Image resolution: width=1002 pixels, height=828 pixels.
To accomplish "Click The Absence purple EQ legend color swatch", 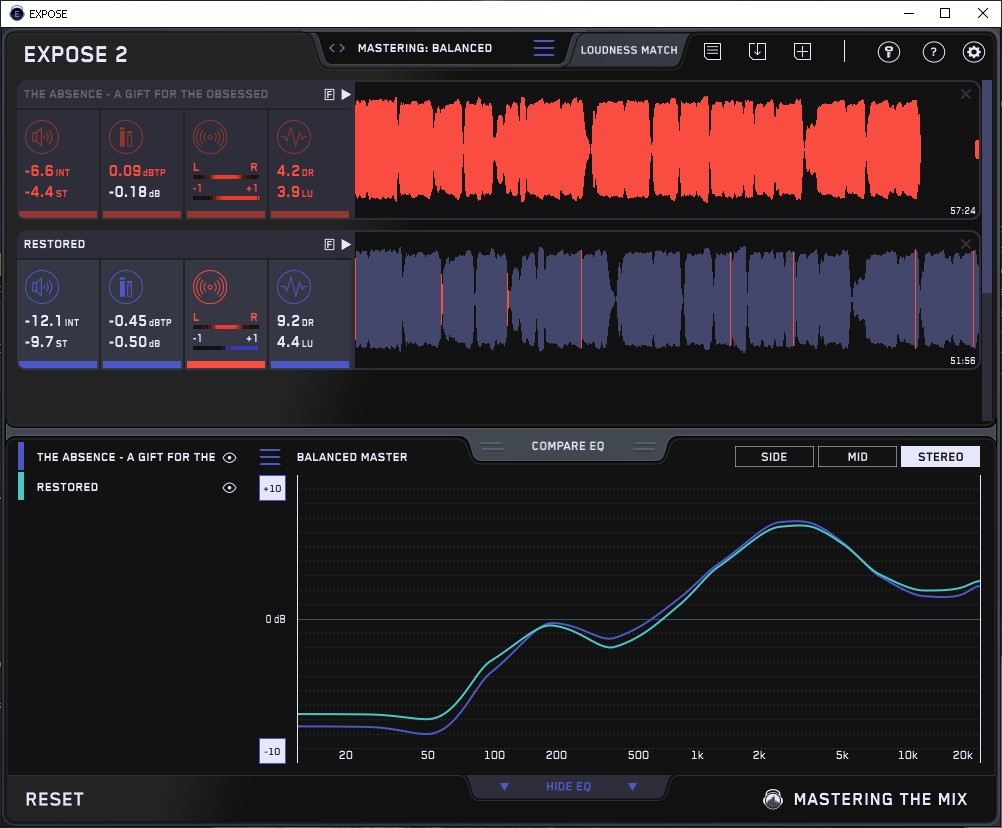I will click(21, 457).
